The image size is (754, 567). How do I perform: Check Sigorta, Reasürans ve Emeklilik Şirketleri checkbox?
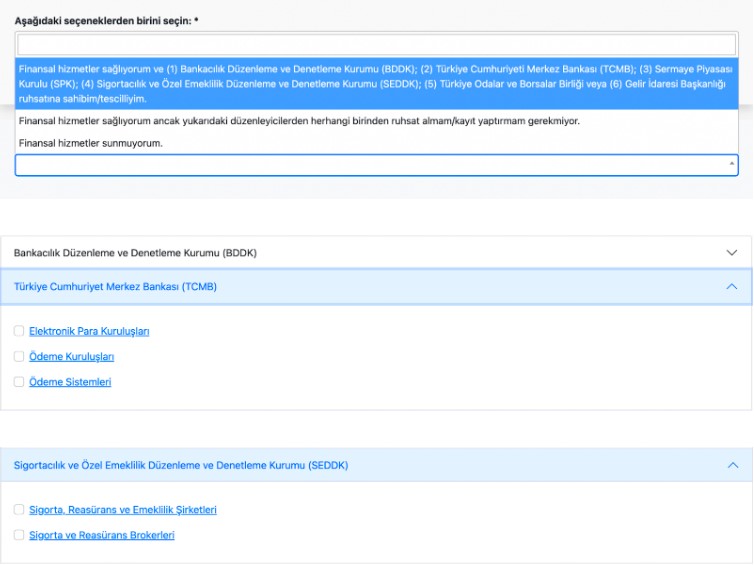coord(19,510)
